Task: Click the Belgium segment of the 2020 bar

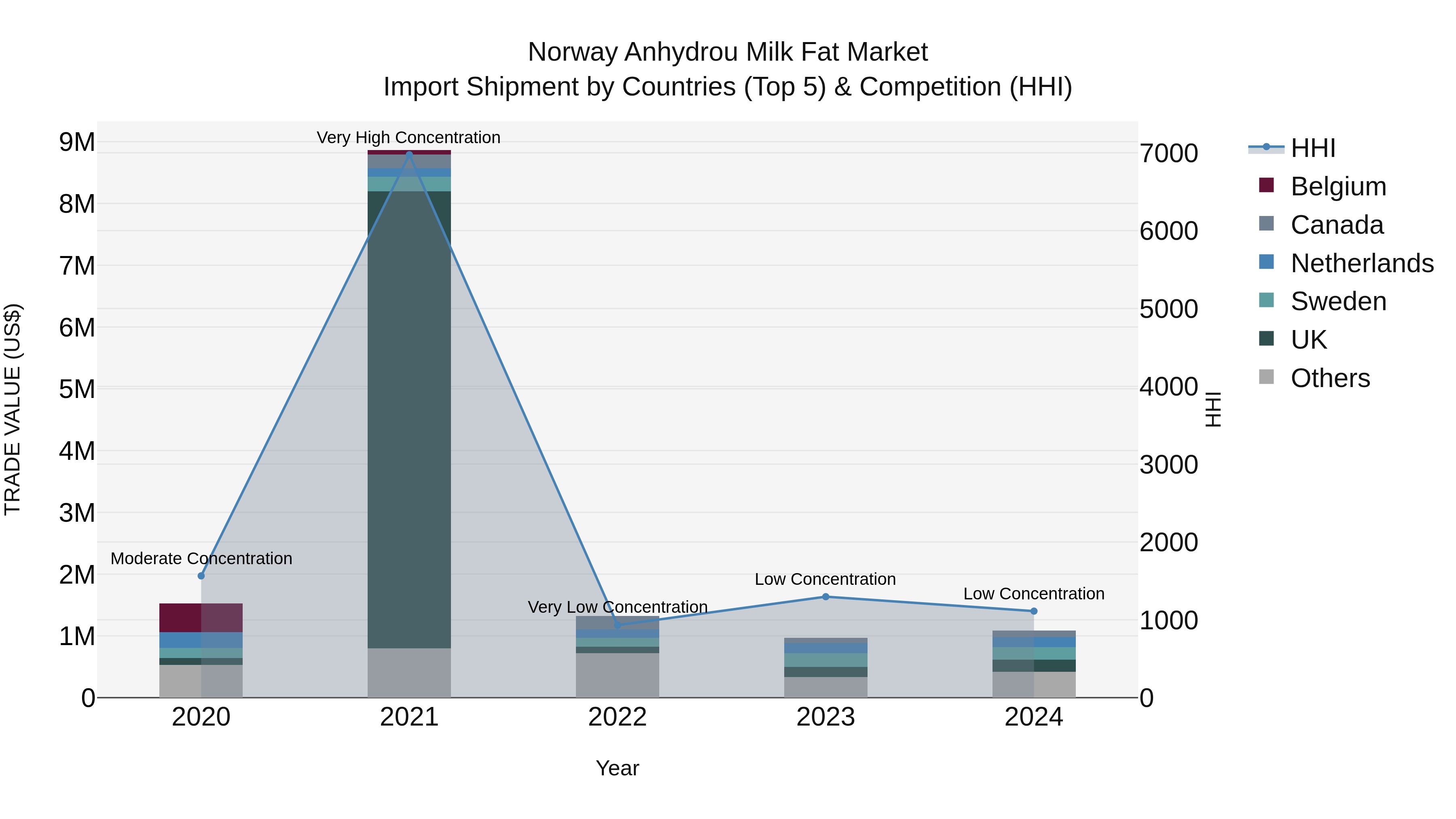Action: [201, 618]
